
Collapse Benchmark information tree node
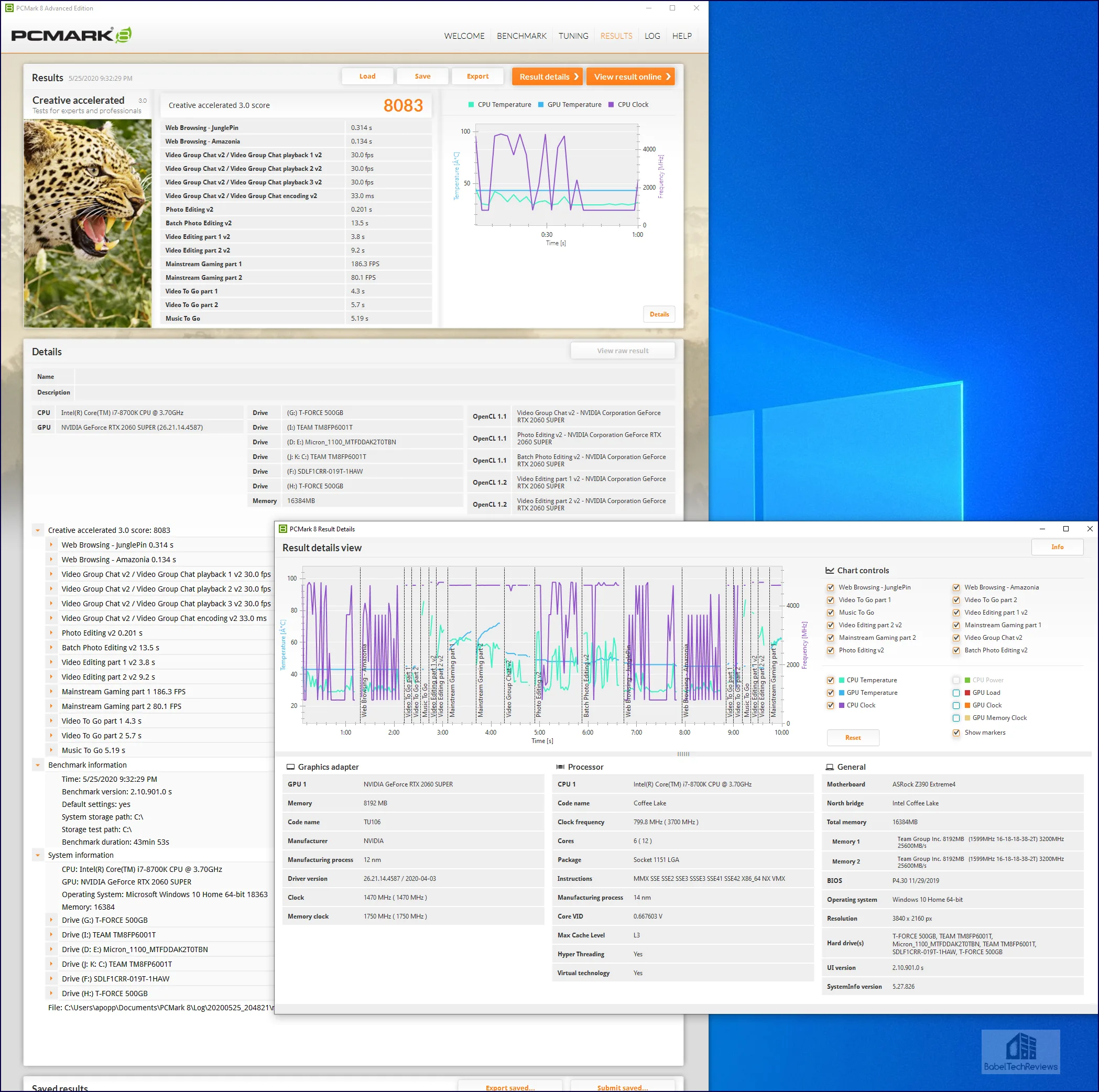tap(38, 765)
